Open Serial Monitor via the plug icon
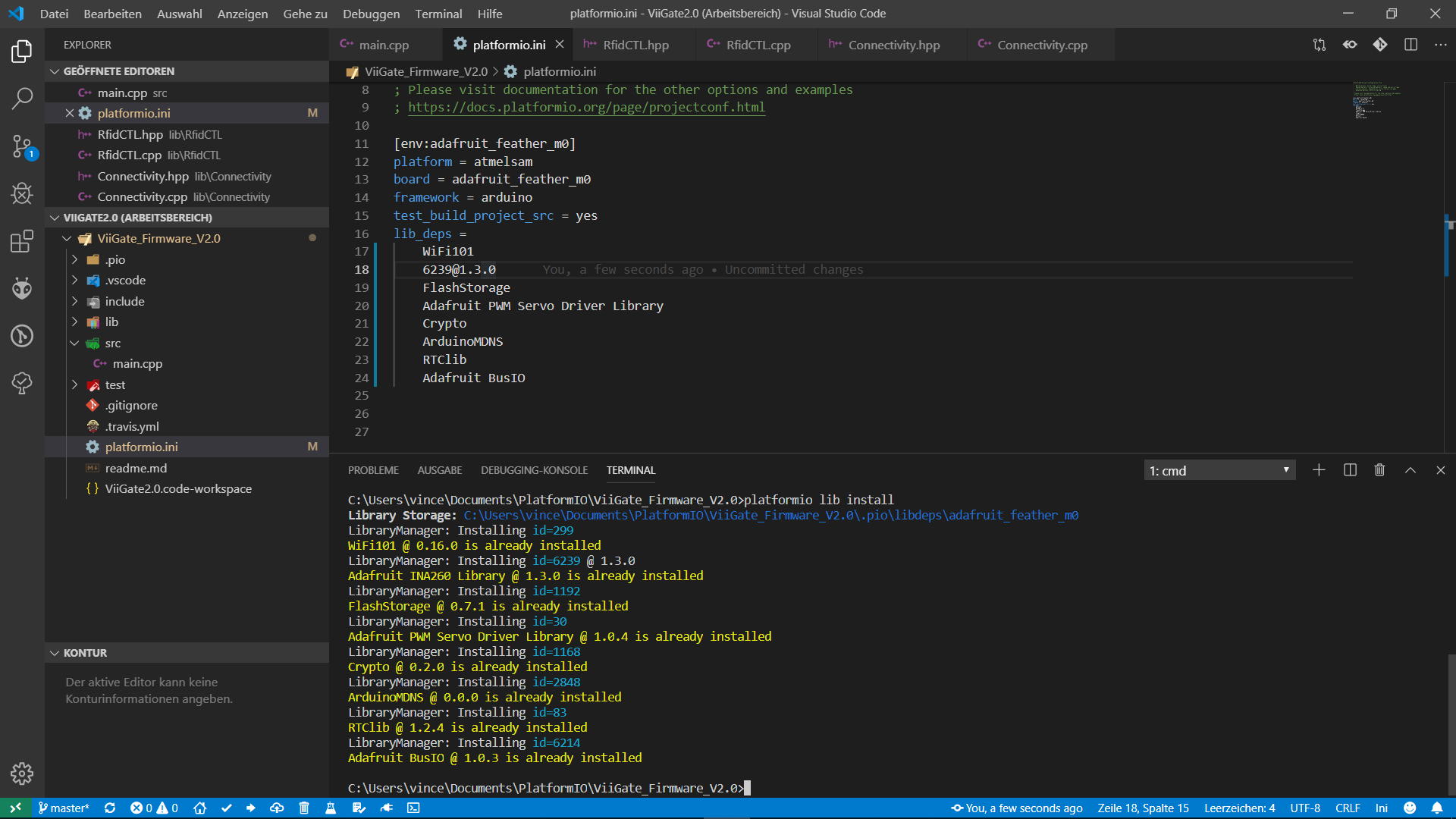This screenshot has height=819, width=1456. pos(387,808)
